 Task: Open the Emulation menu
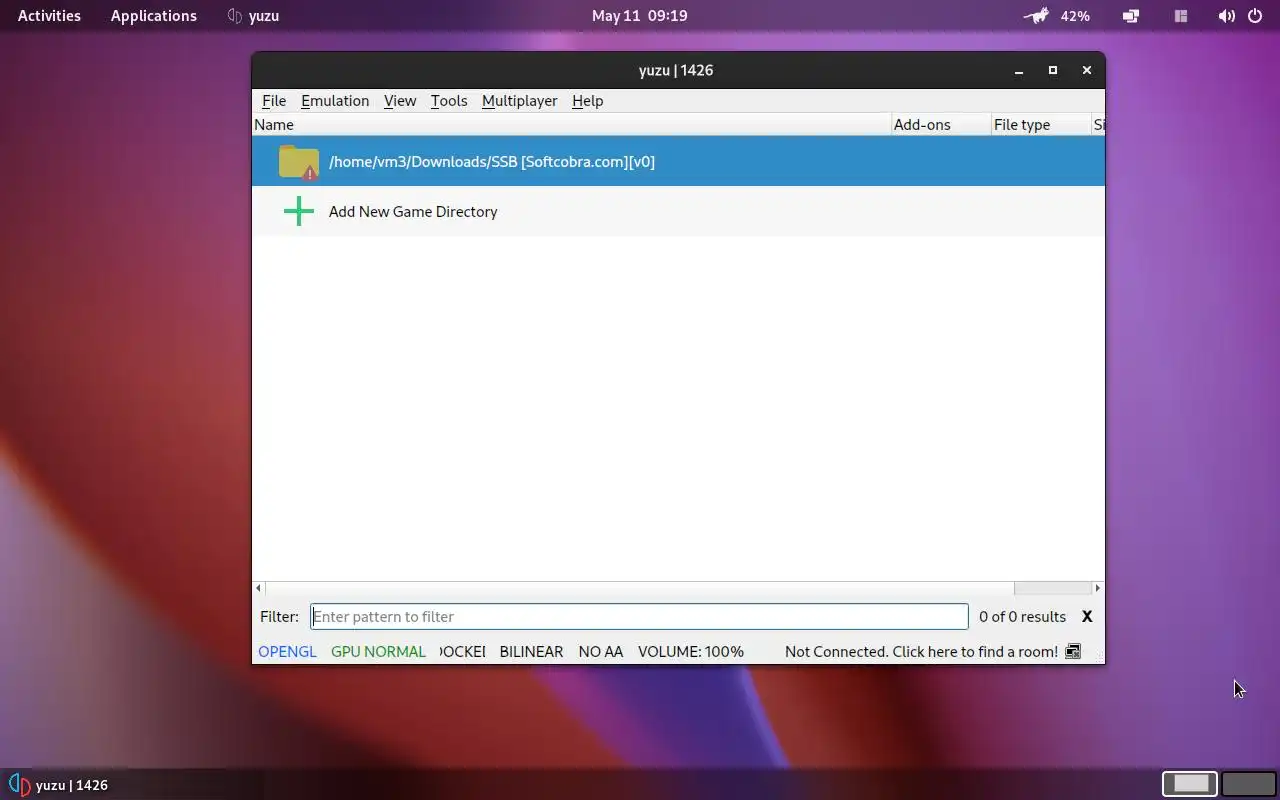coord(335,101)
